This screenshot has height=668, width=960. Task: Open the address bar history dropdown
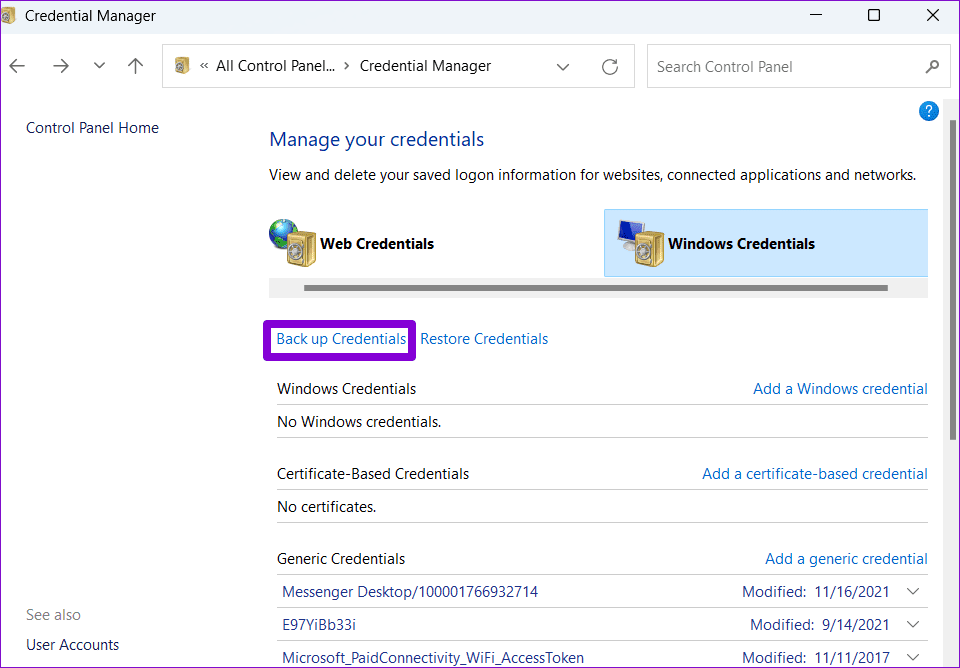click(563, 67)
